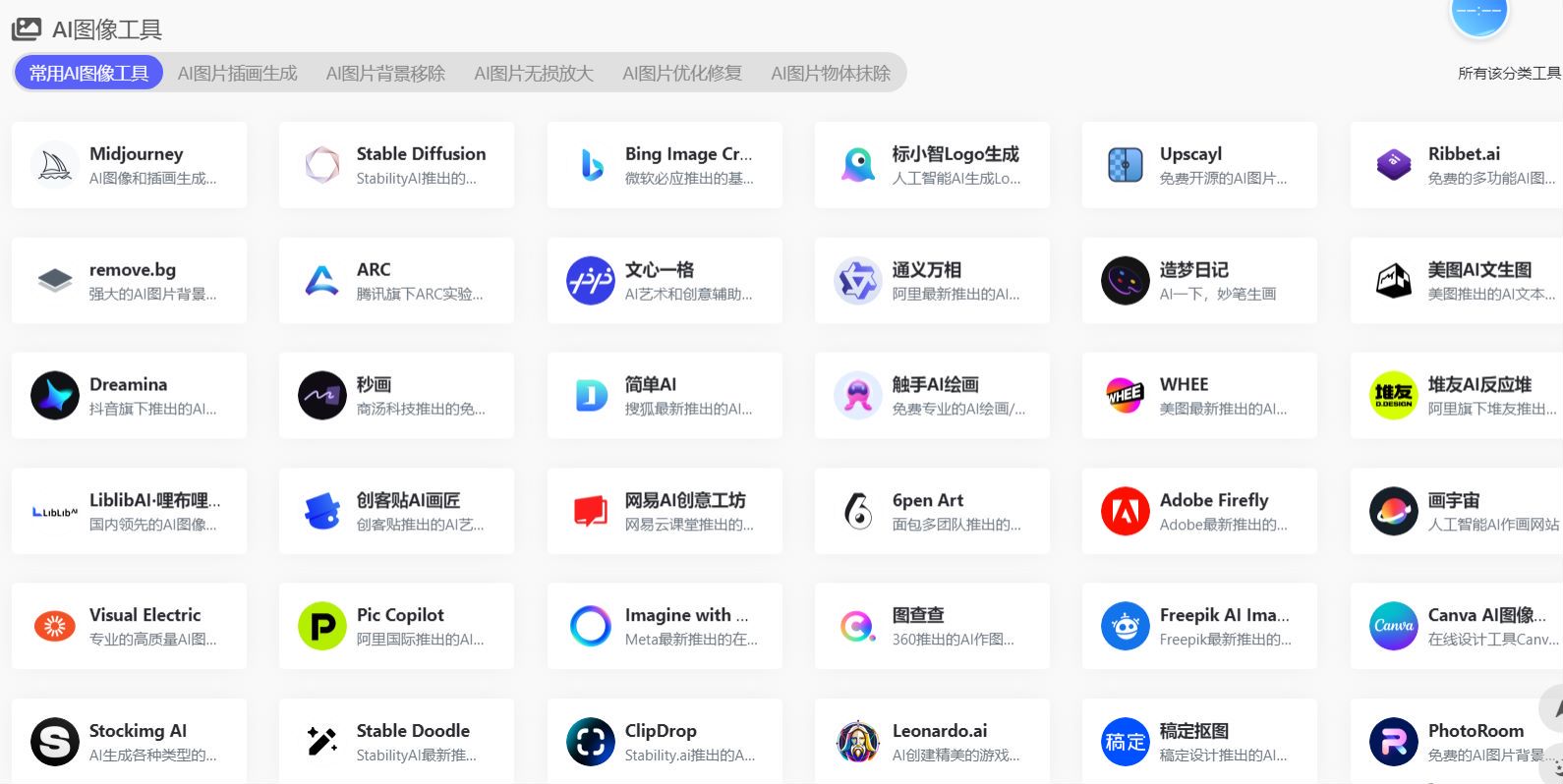Click the AI图像工具 section heading icon
The image size is (1563, 784).
click(x=27, y=29)
